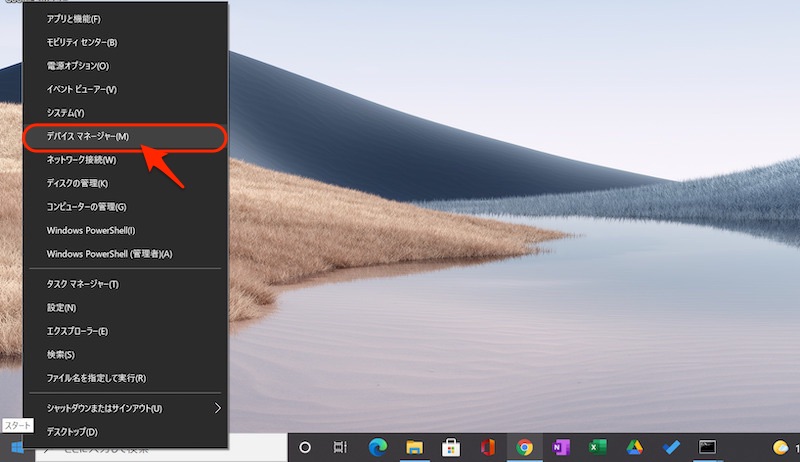Open Microsoft Edge from the taskbar

point(378,447)
